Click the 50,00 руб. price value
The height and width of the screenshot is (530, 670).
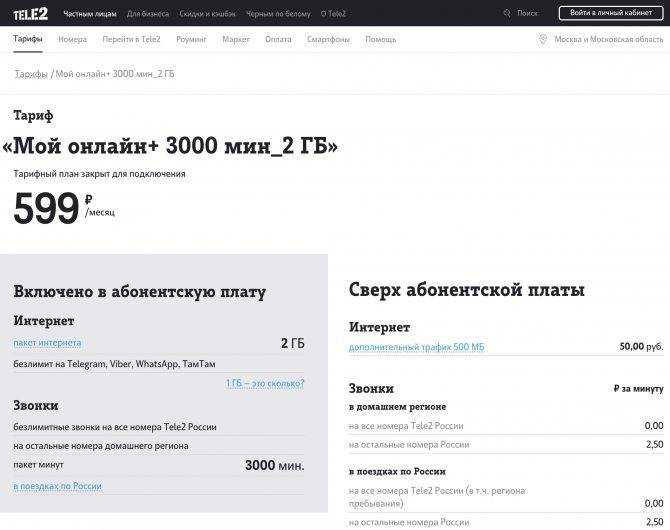click(641, 347)
